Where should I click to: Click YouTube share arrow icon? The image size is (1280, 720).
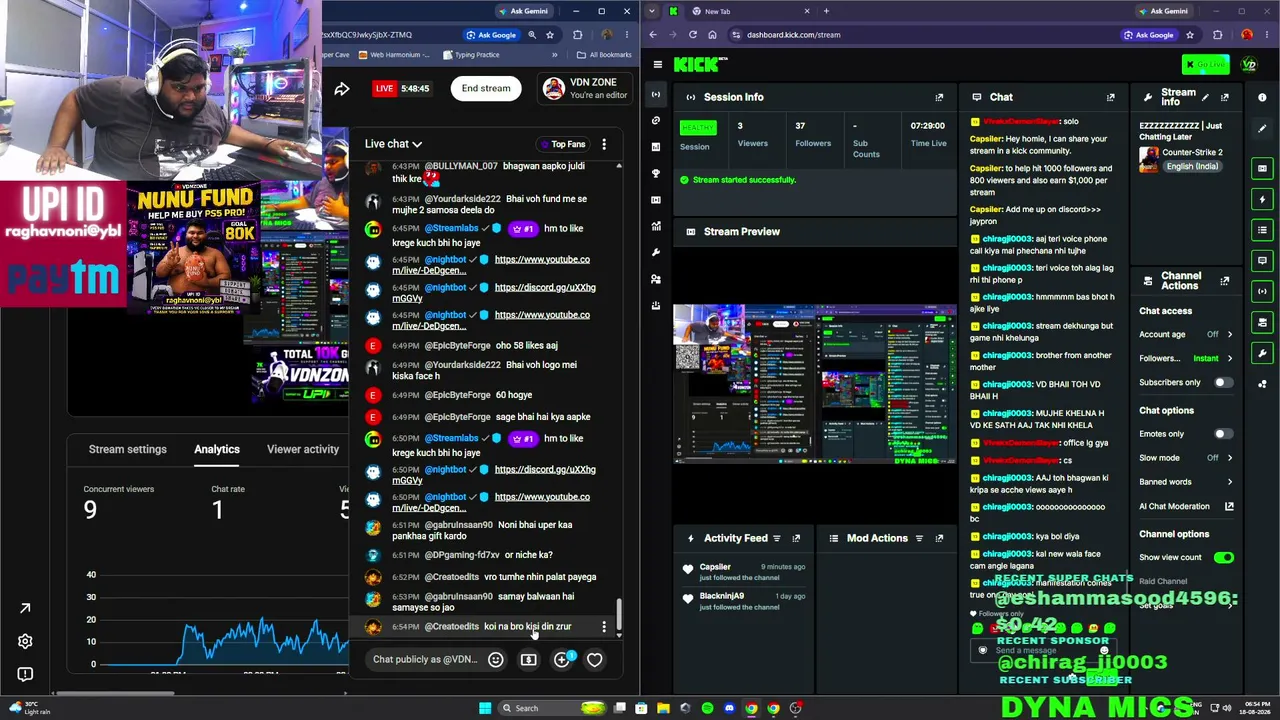click(342, 89)
